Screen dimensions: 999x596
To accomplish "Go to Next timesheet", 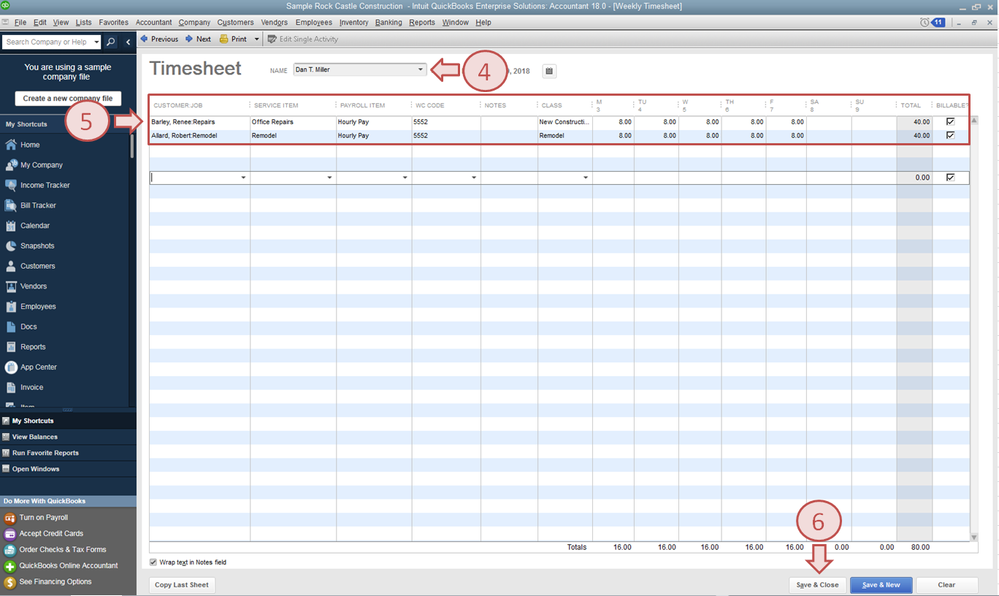I will (x=198, y=39).
